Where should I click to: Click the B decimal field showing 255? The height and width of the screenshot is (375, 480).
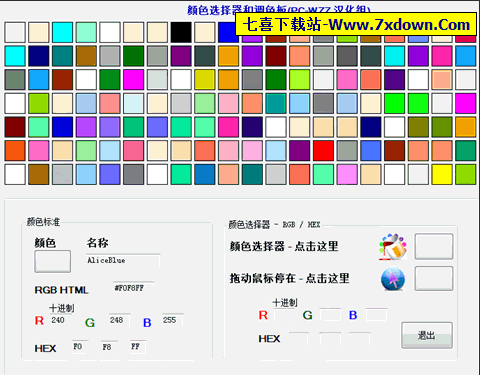pos(172,320)
